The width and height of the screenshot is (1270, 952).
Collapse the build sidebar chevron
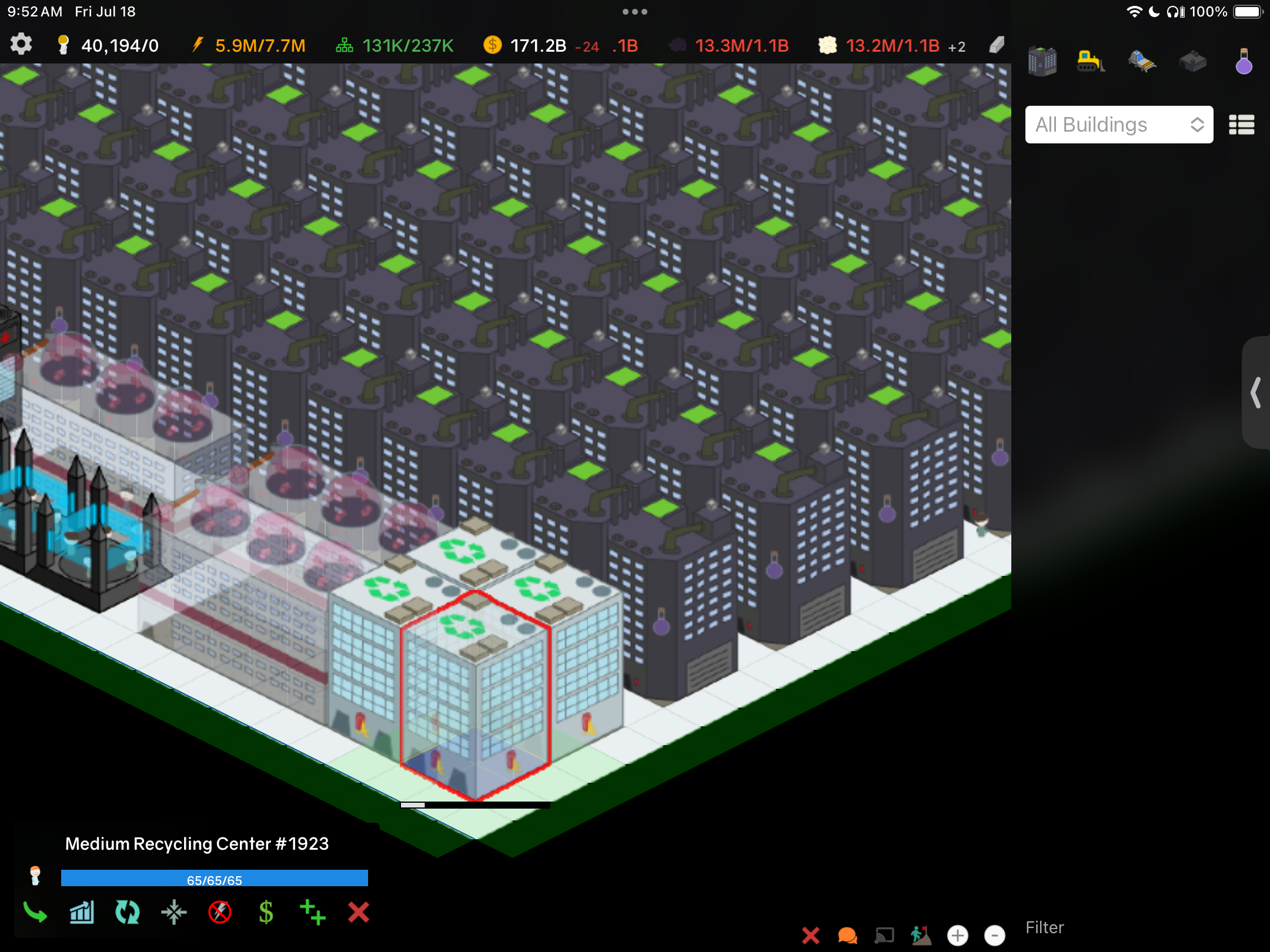tap(1256, 393)
